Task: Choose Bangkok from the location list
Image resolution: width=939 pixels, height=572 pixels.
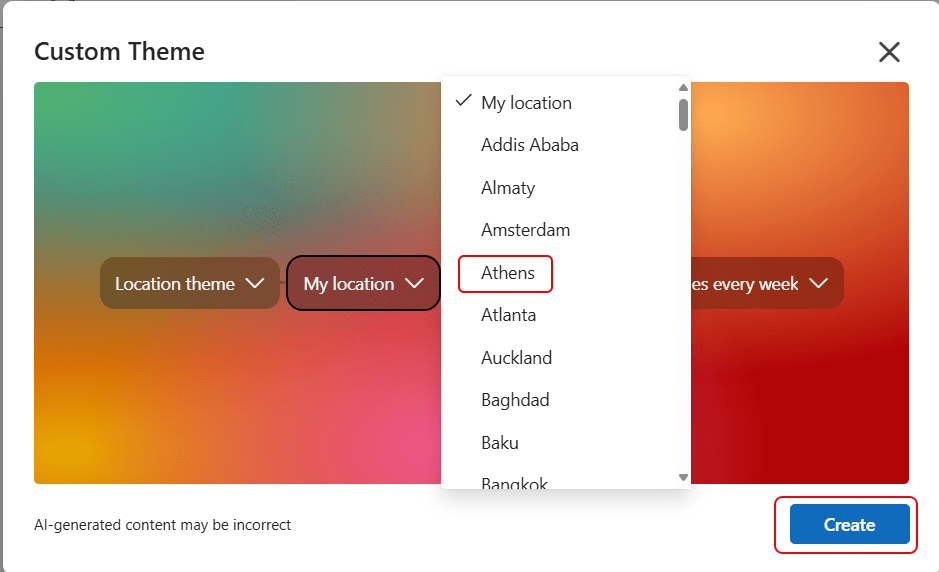Action: tap(514, 482)
